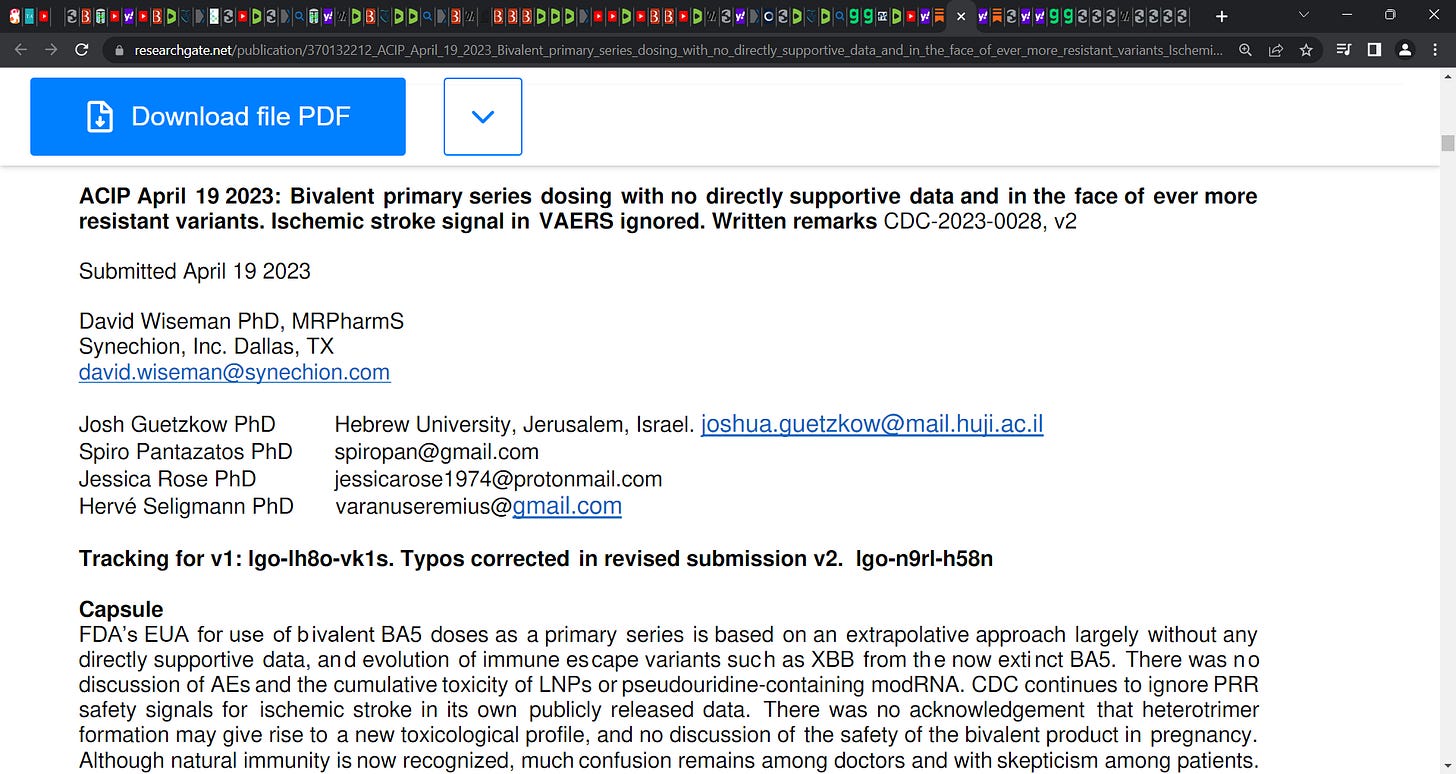Image resolution: width=1456 pixels, height=774 pixels.
Task: Click the browser forward arrow
Action: click(51, 49)
